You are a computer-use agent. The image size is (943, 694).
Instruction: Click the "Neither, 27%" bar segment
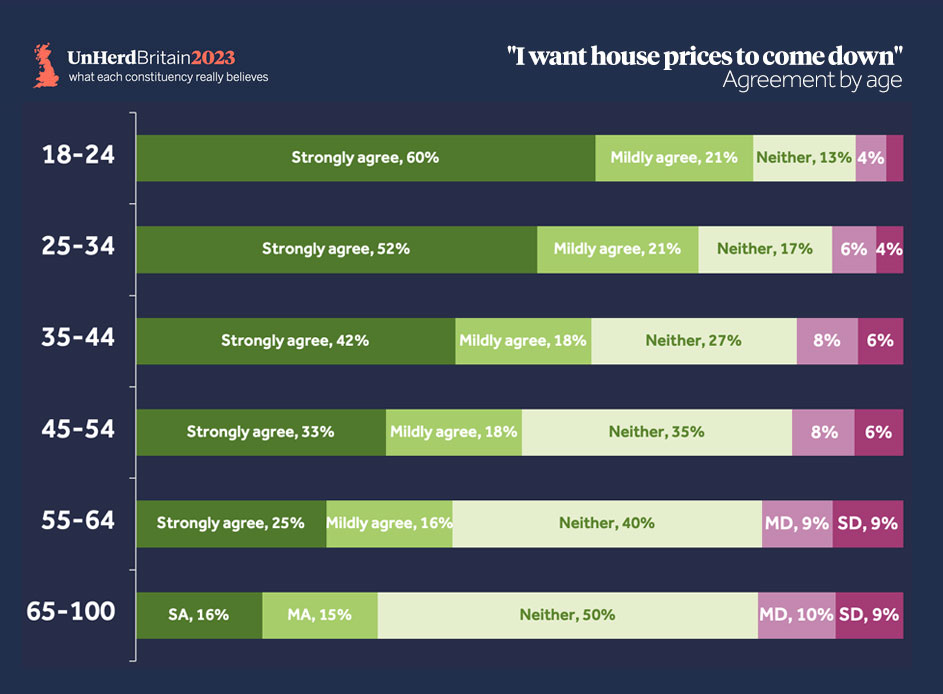coord(693,341)
